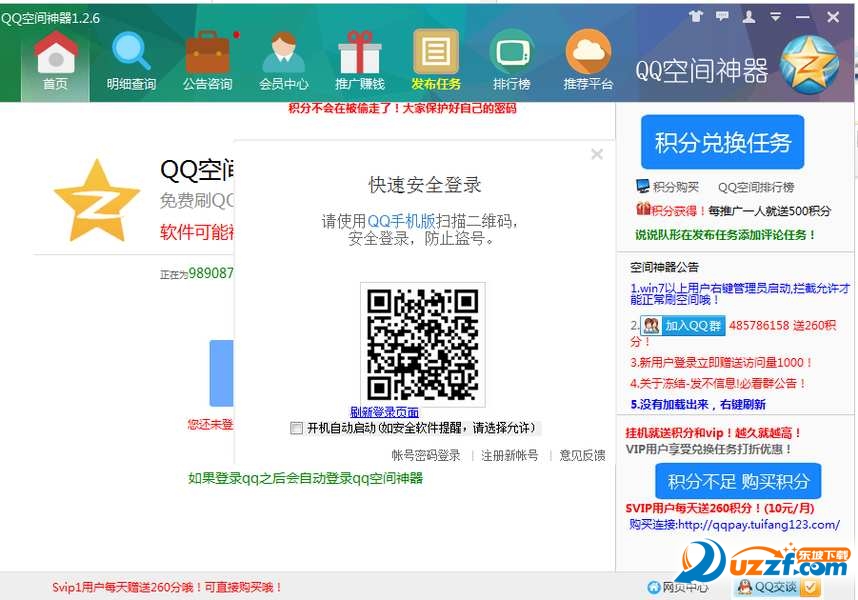Image resolution: width=858 pixels, height=600 pixels.
Task: Open 推广赚钱 gift icon
Action: 360,53
